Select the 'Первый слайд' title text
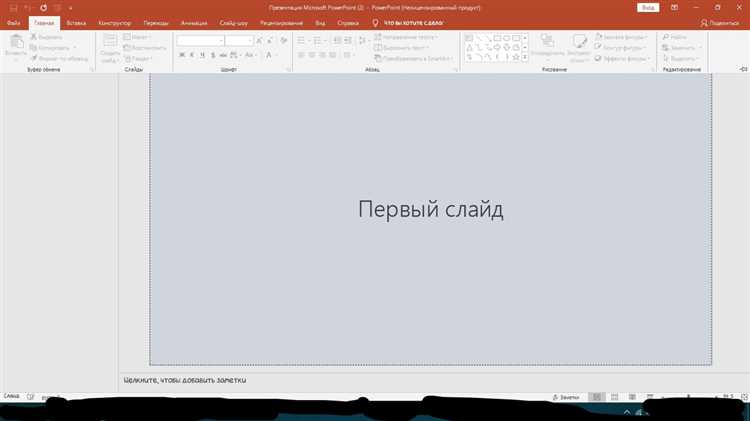The width and height of the screenshot is (750, 421). (430, 210)
